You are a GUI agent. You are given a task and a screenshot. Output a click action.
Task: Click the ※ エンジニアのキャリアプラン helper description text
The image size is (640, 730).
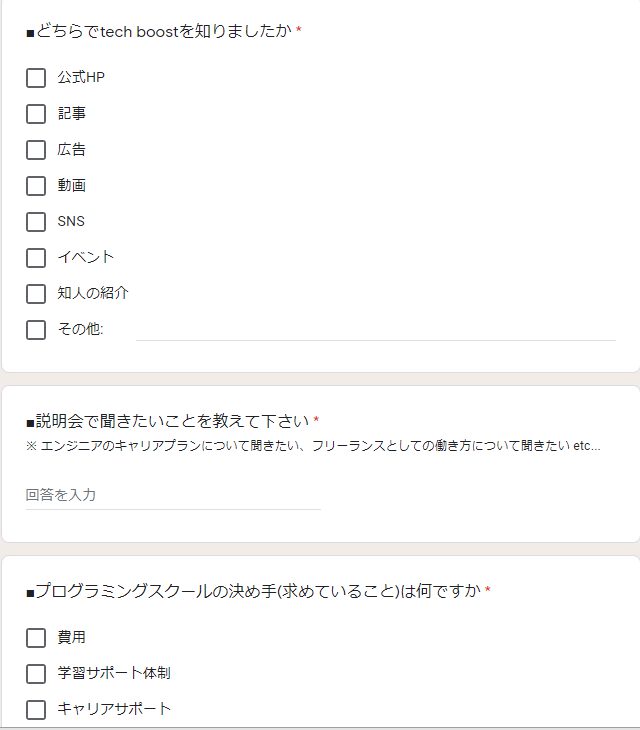pos(312,445)
